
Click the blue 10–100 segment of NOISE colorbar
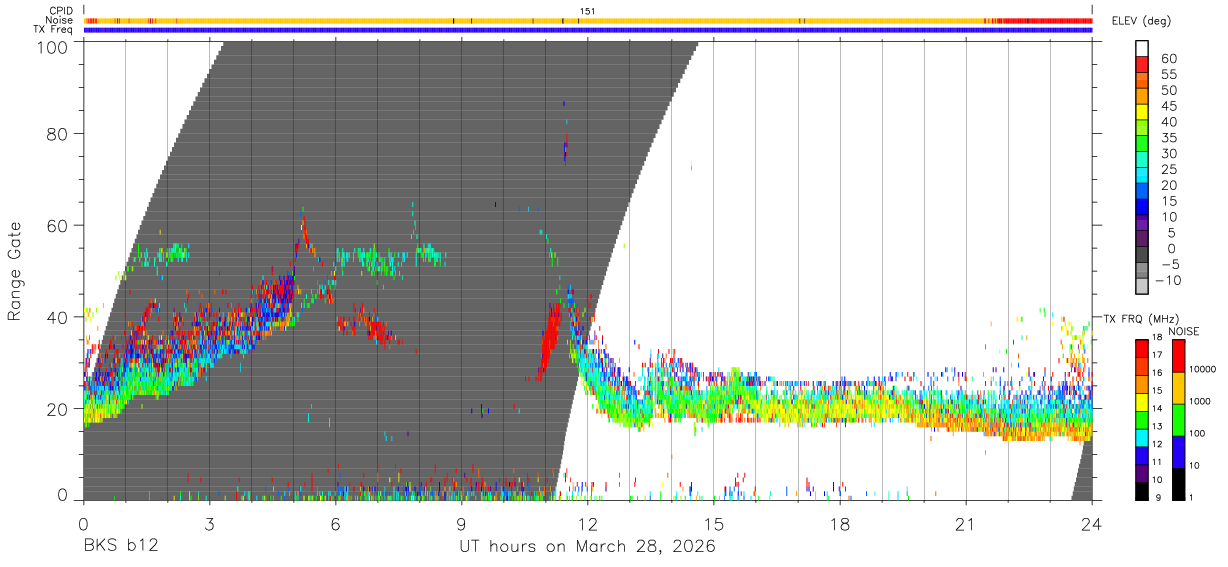1177,452
